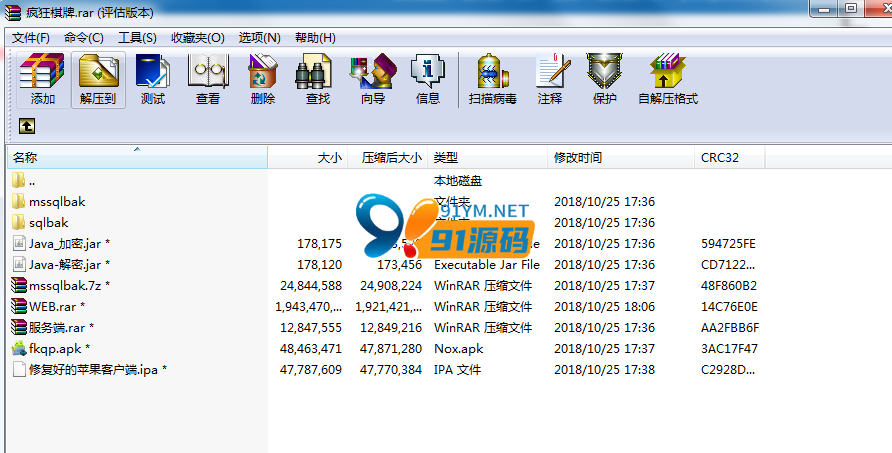Sort by the 压缩后大小 column header
This screenshot has width=892, height=453.
pos(387,158)
